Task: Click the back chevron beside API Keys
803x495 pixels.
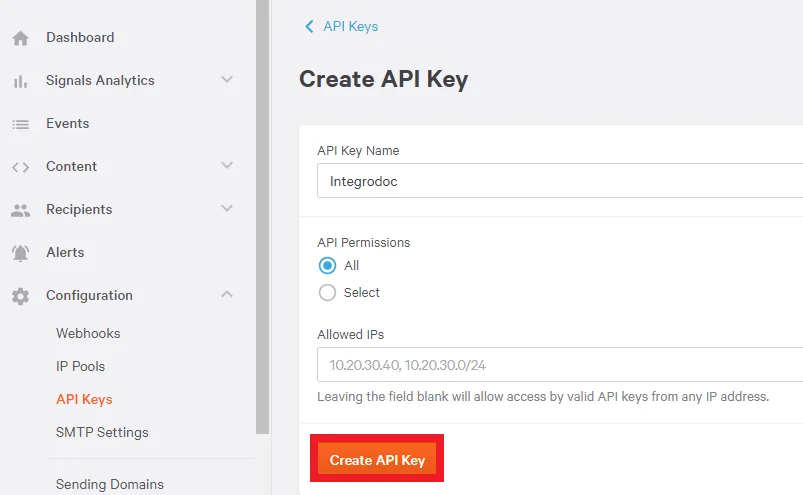Action: point(309,26)
